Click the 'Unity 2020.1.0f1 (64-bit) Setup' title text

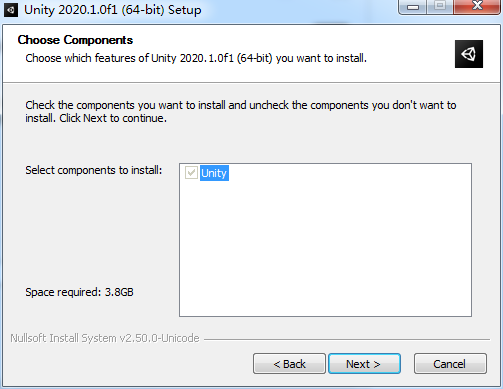click(113, 10)
